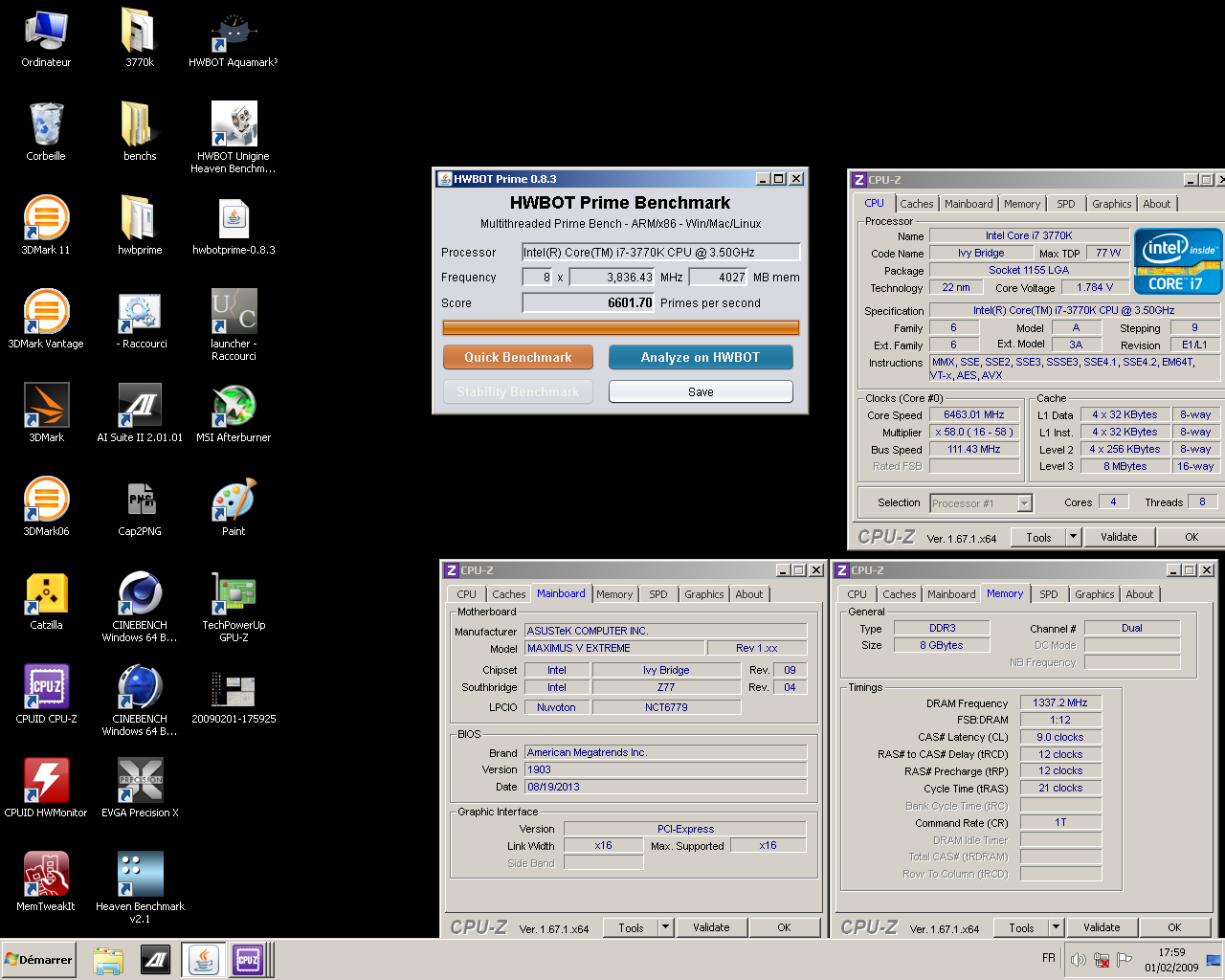
Task: Switch to CPU tab in Memory CPU-Z window
Action: pyautogui.click(x=857, y=594)
